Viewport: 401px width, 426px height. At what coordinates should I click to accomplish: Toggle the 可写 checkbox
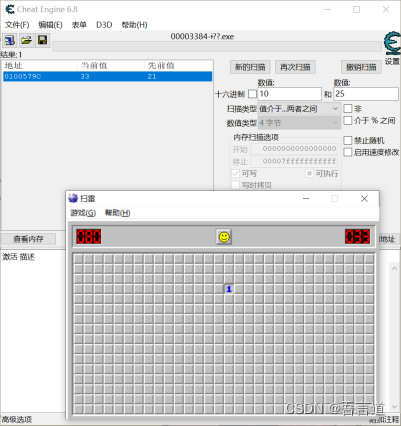coord(235,174)
